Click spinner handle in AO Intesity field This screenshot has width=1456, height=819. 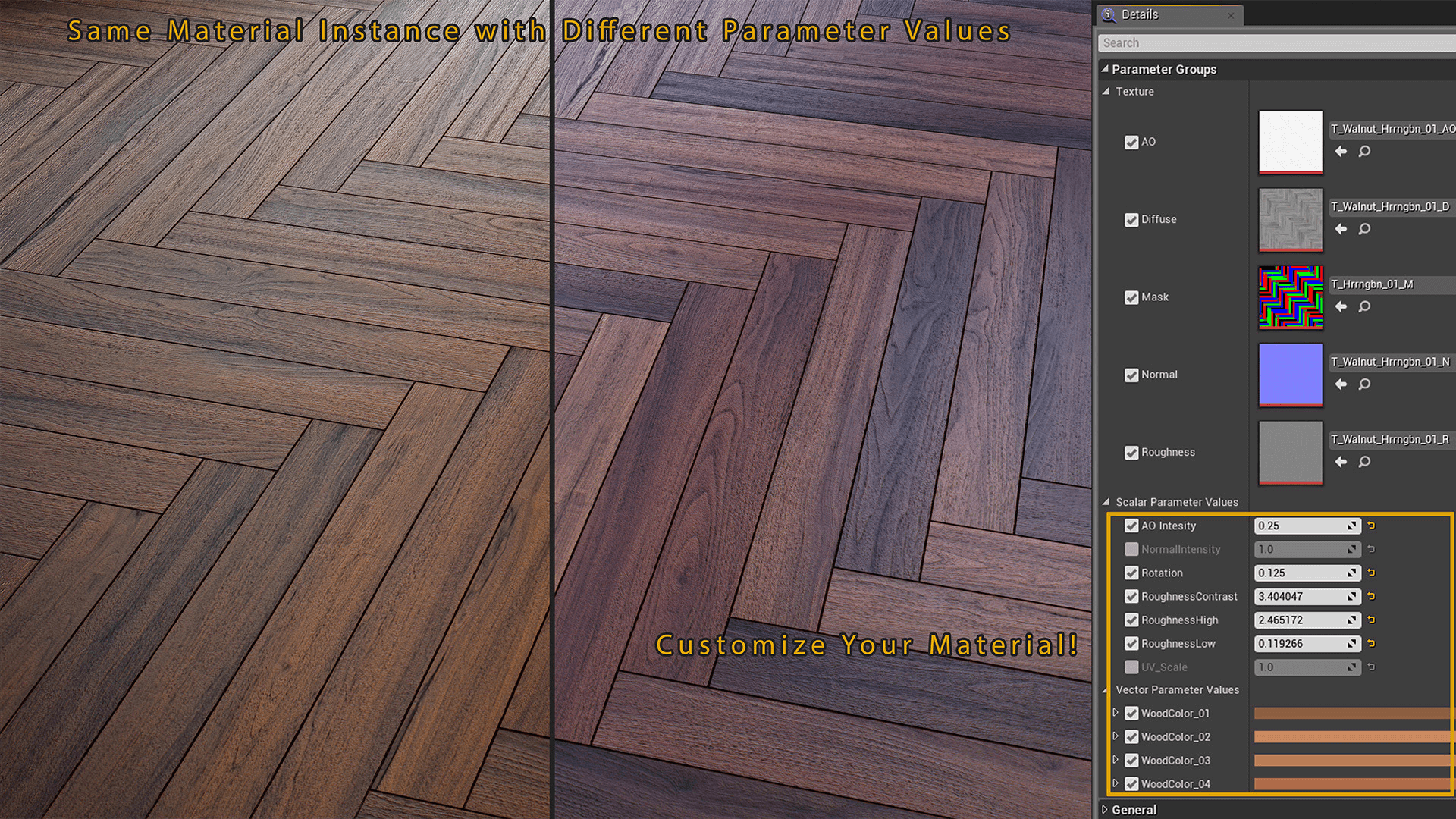(1352, 526)
